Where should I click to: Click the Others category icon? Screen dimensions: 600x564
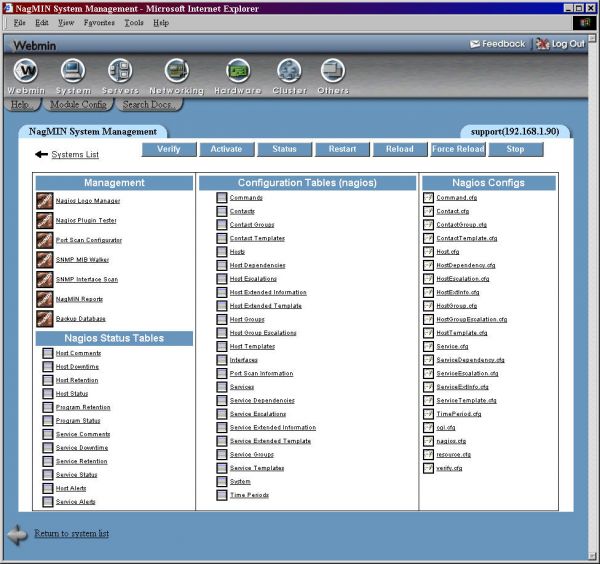coord(333,72)
